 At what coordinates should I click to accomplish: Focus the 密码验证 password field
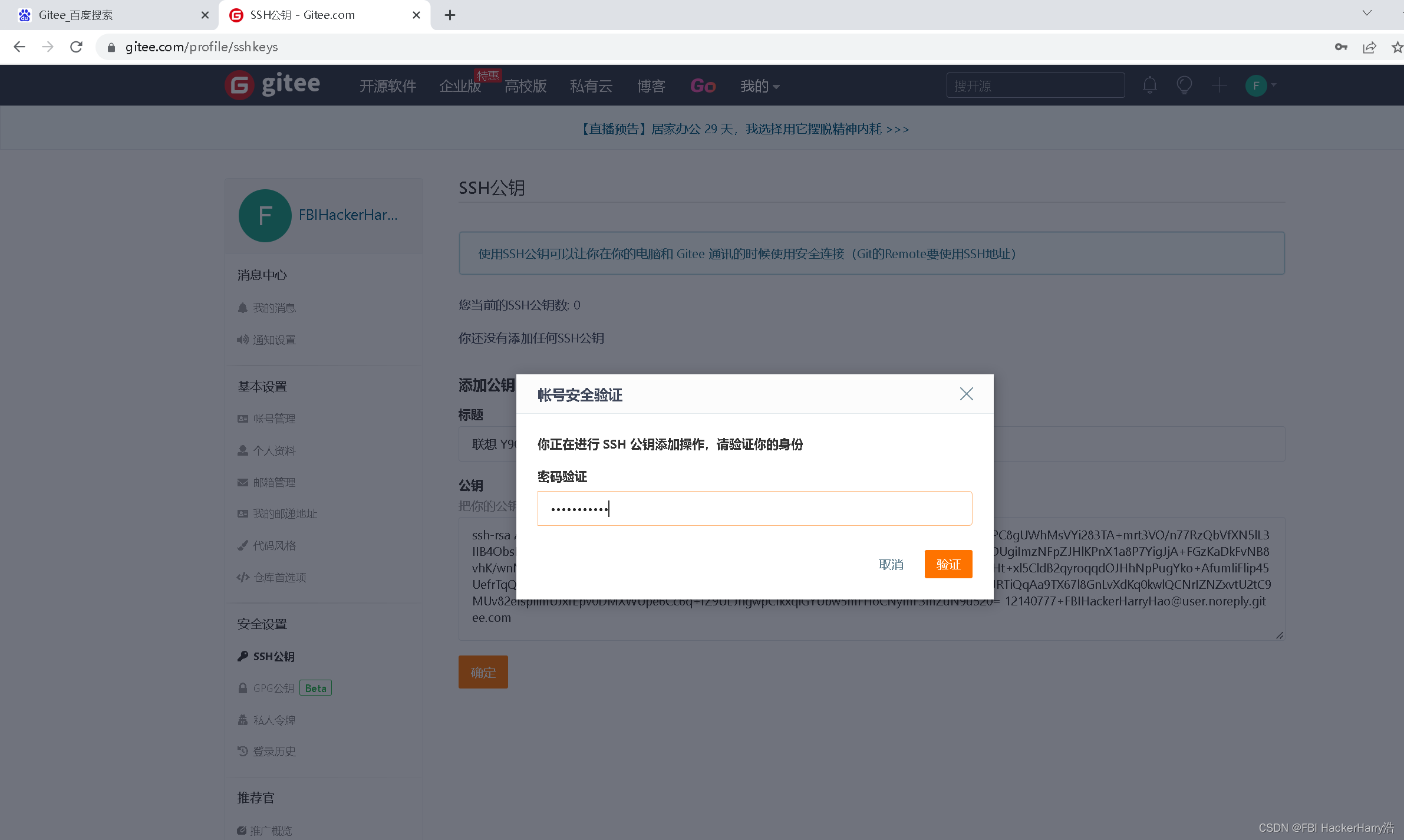[754, 508]
